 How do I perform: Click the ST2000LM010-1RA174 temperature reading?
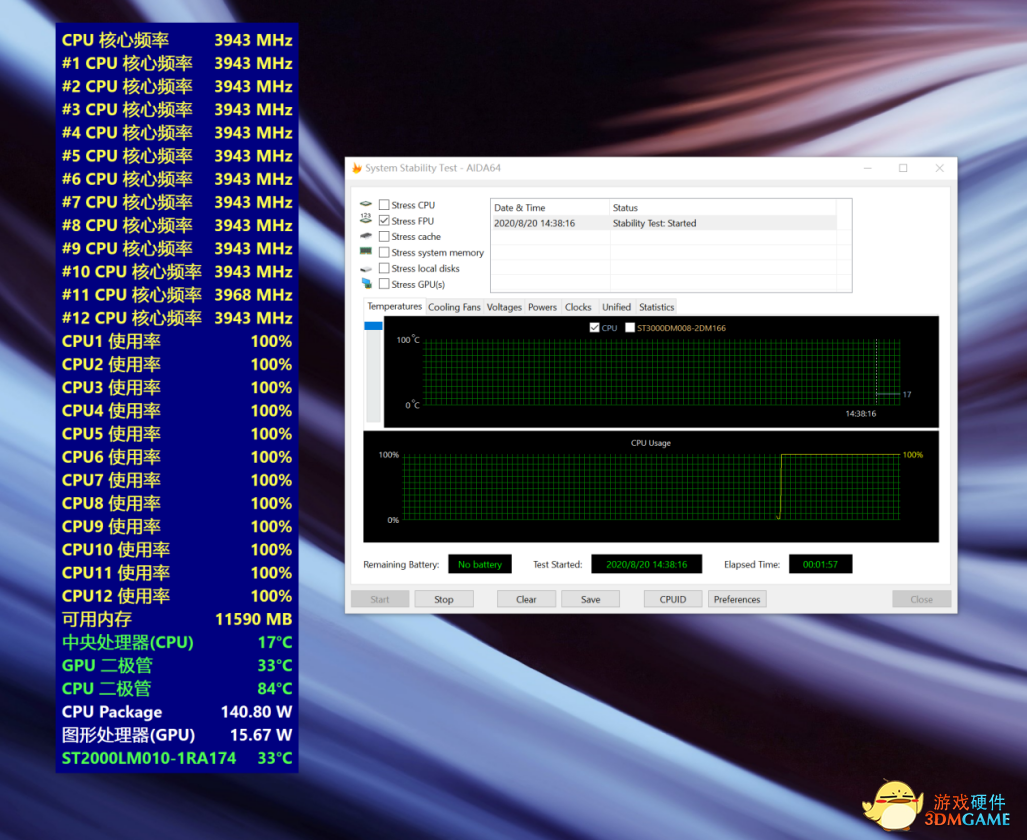pyautogui.click(x=177, y=759)
